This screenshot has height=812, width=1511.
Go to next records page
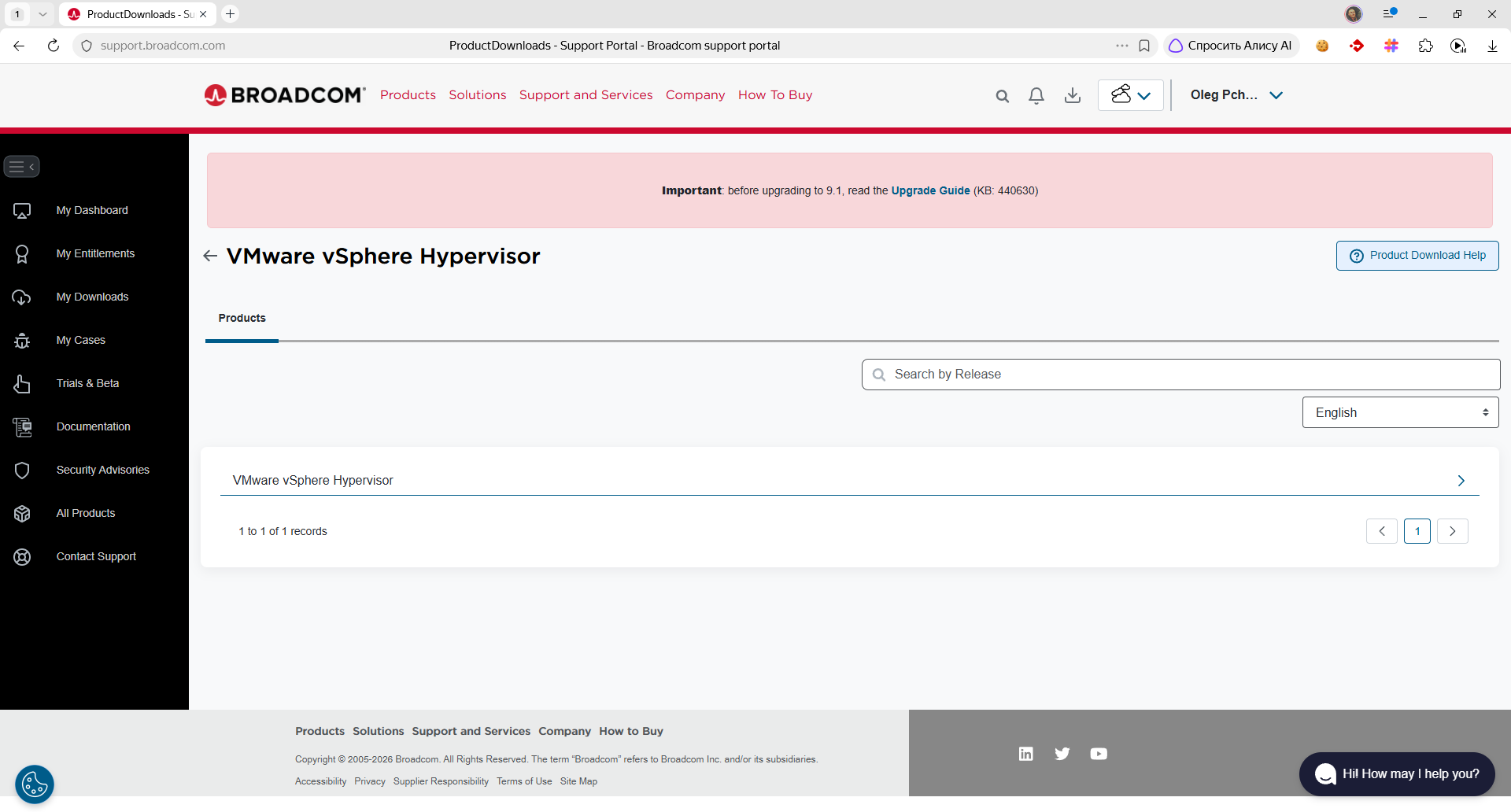pyautogui.click(x=1452, y=531)
